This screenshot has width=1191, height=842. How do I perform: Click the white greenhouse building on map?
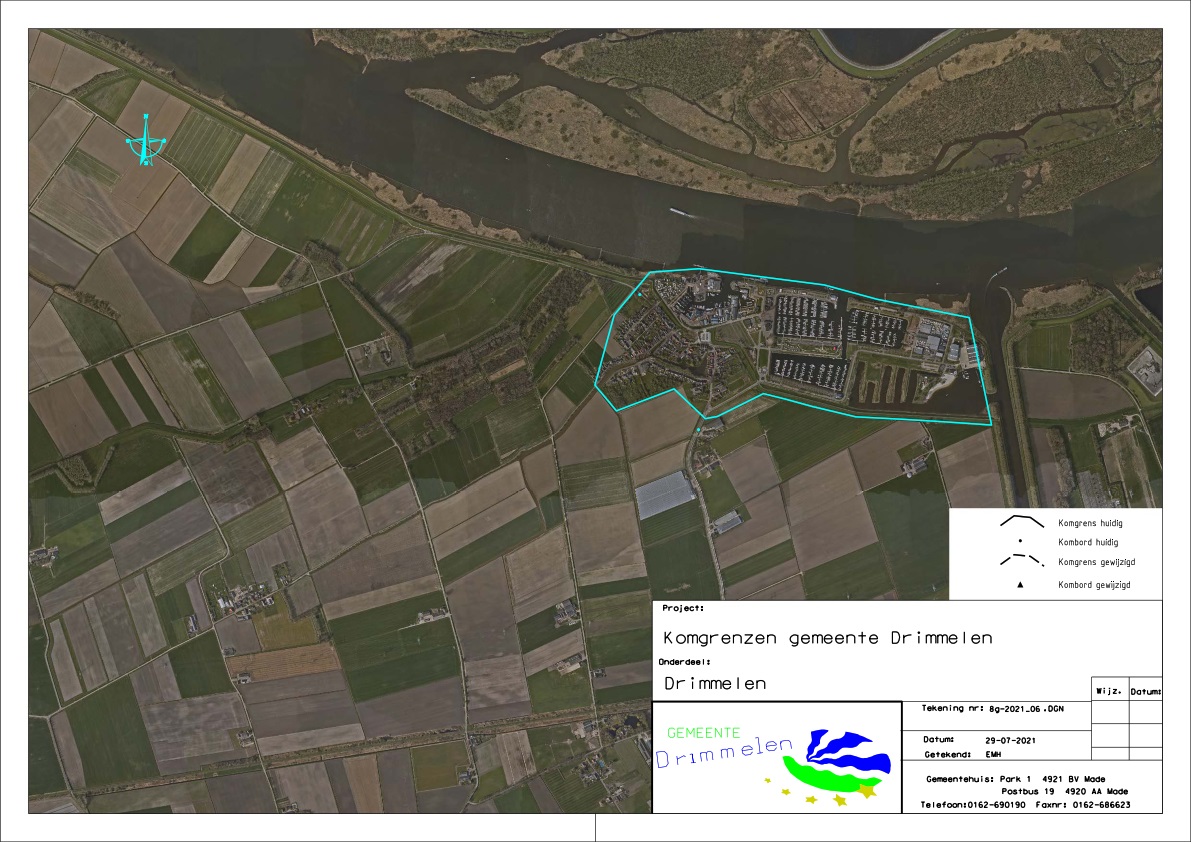click(665, 495)
